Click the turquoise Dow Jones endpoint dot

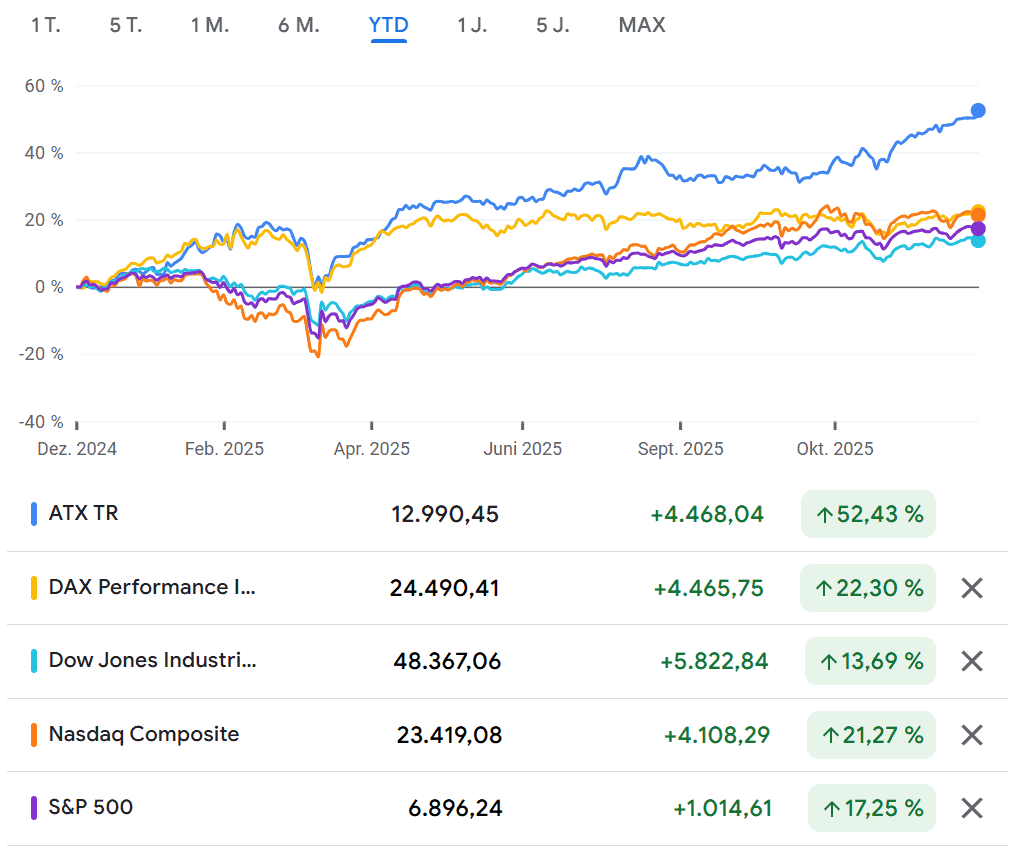pos(978,241)
